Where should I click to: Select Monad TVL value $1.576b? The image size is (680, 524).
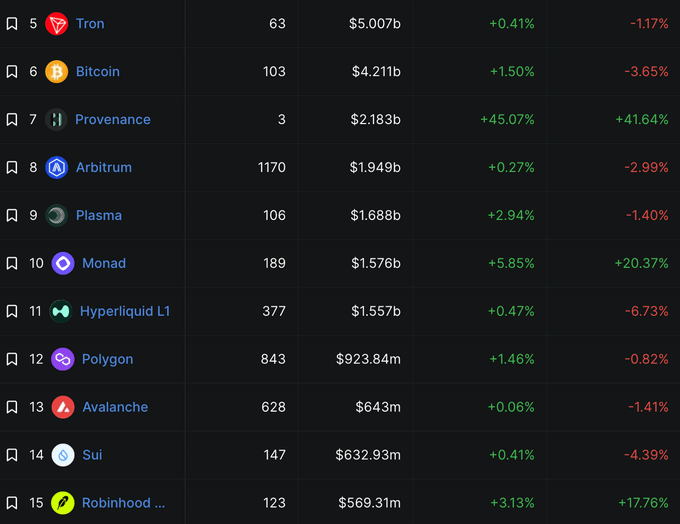[376, 263]
